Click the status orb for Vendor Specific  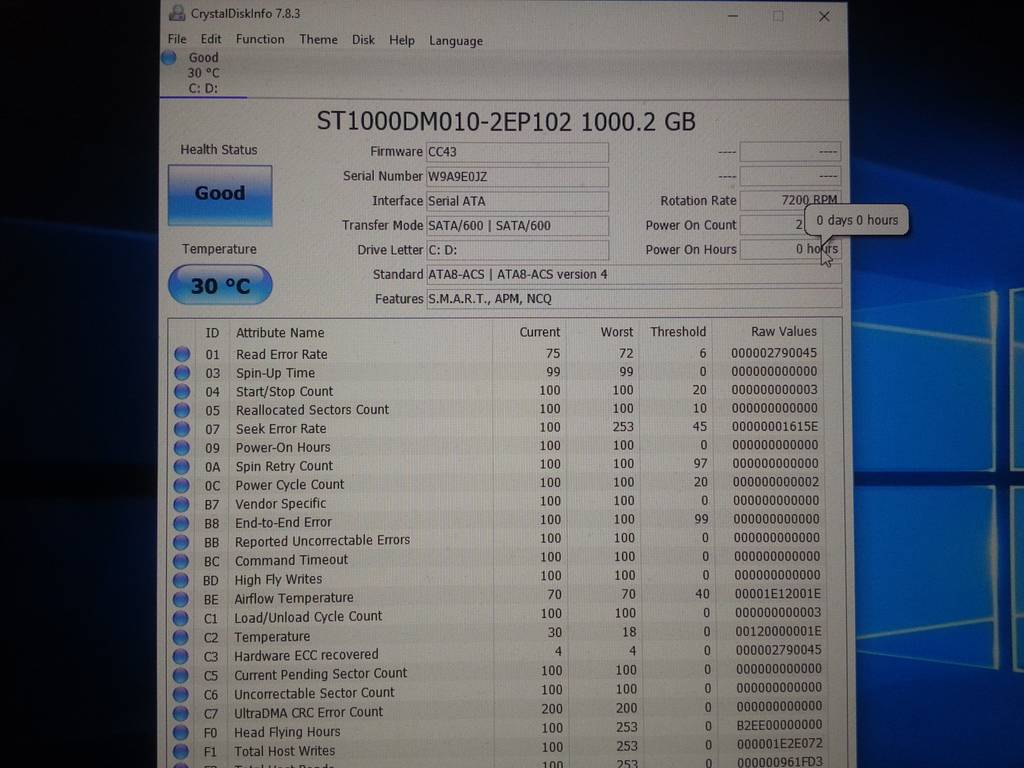pos(182,505)
